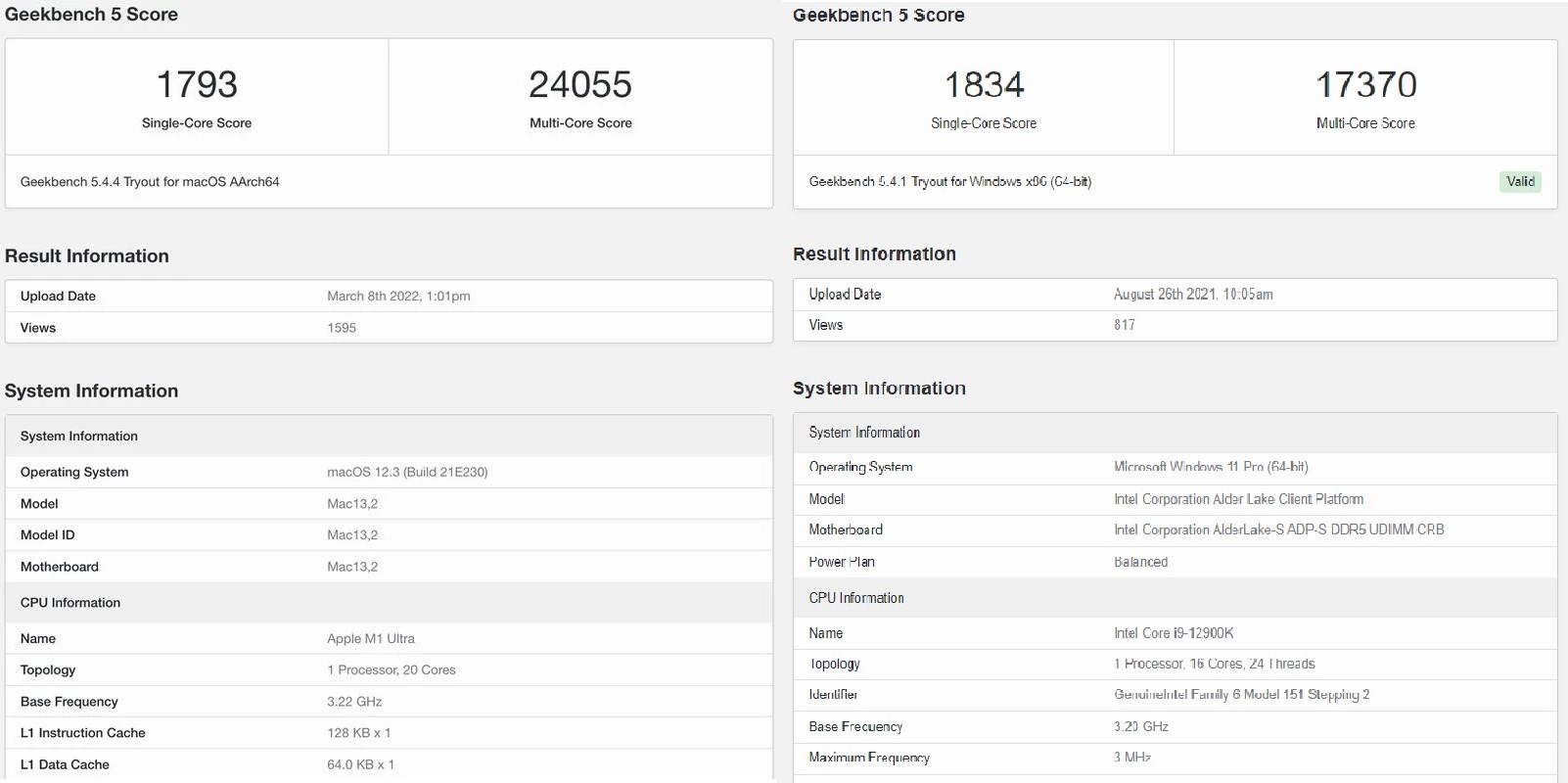The width and height of the screenshot is (1568, 783).
Task: Click Mac13,2 value in the Model ID row
Action: [352, 535]
